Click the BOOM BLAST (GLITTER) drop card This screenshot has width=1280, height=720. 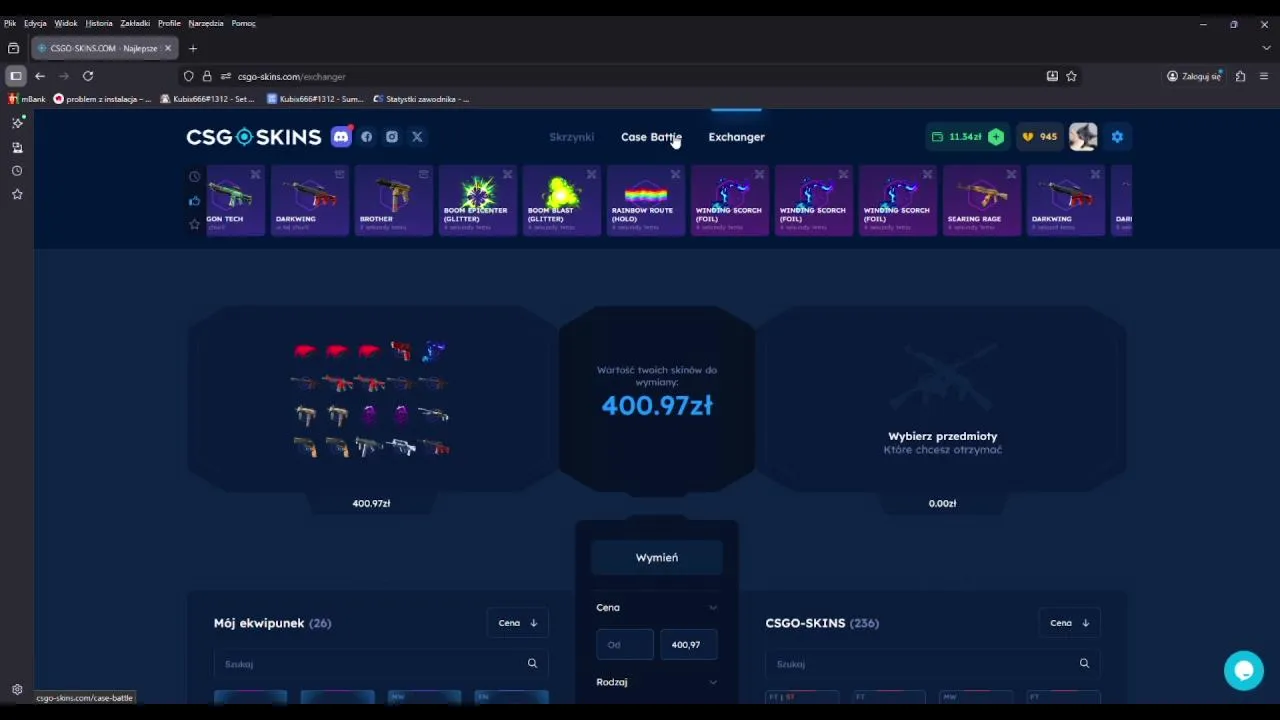(x=561, y=201)
